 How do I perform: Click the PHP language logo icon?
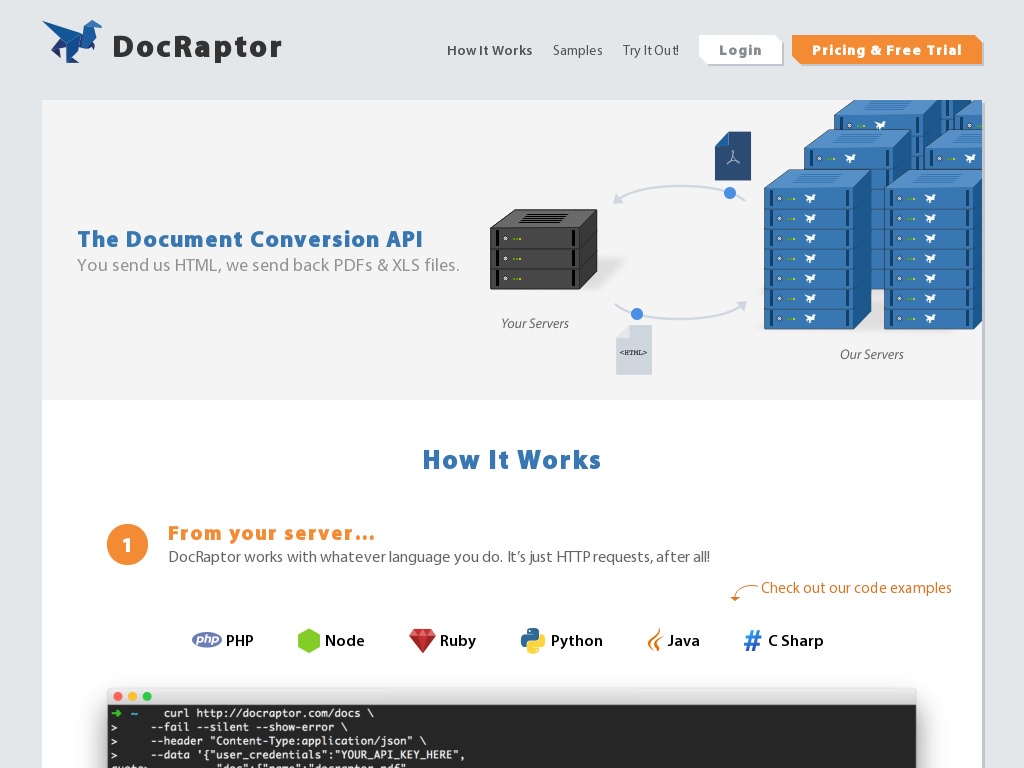pos(206,640)
